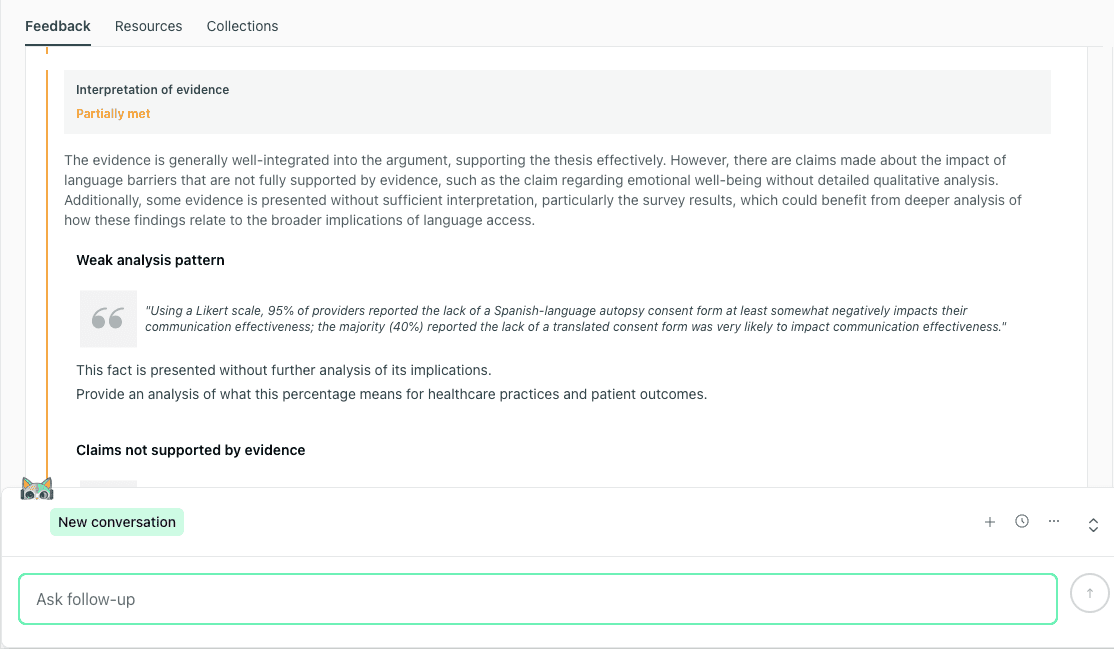Click the Interpretation of evidence heading

pyautogui.click(x=152, y=89)
